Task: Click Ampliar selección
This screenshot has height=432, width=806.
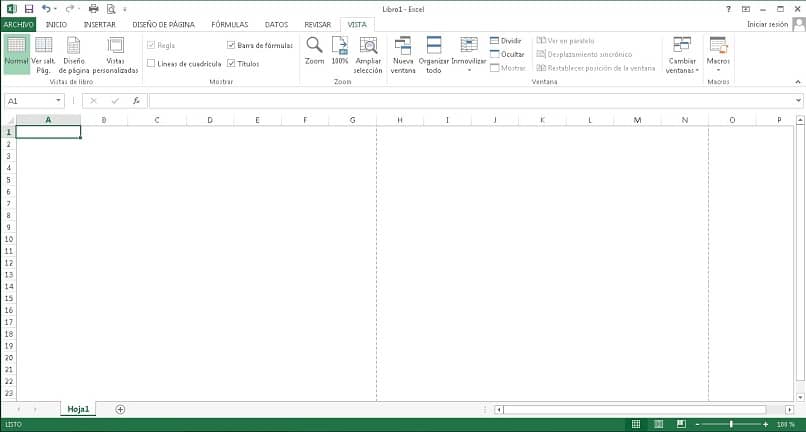Action: (x=368, y=55)
